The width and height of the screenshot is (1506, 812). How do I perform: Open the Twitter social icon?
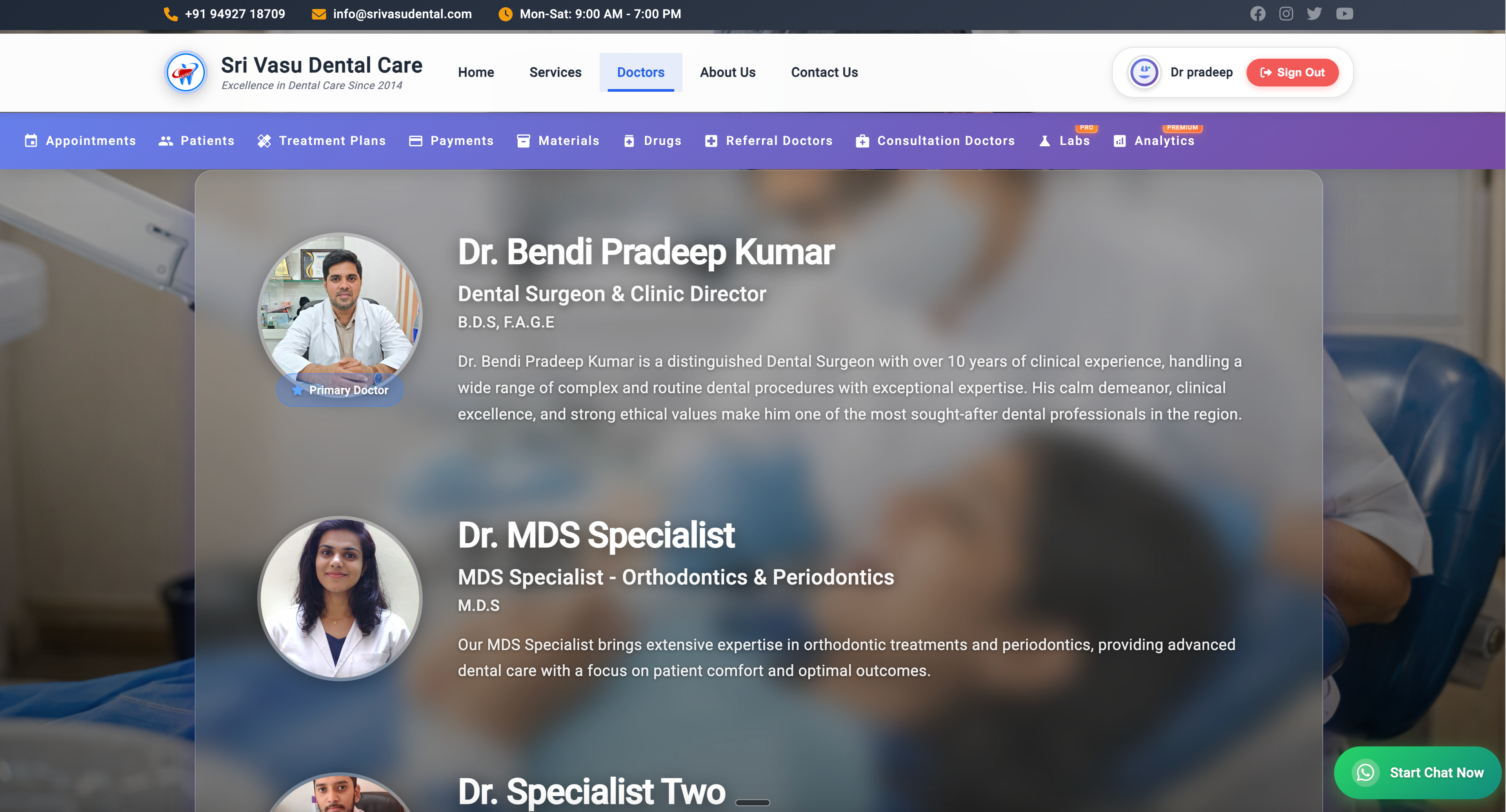pos(1314,13)
